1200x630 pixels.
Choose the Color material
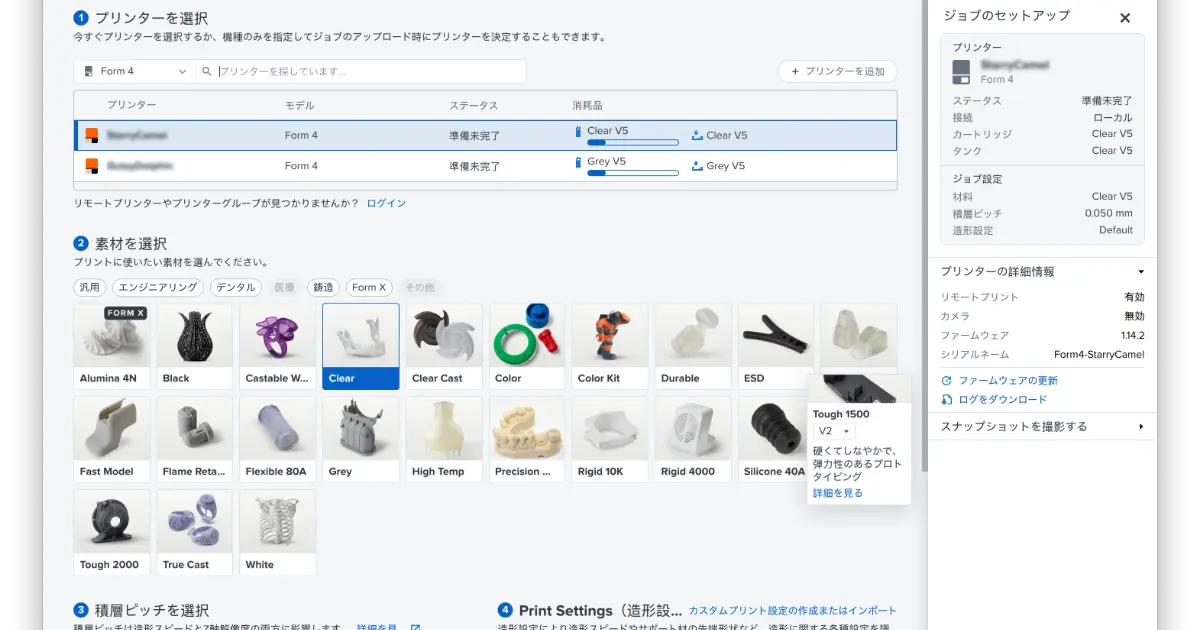click(x=527, y=346)
